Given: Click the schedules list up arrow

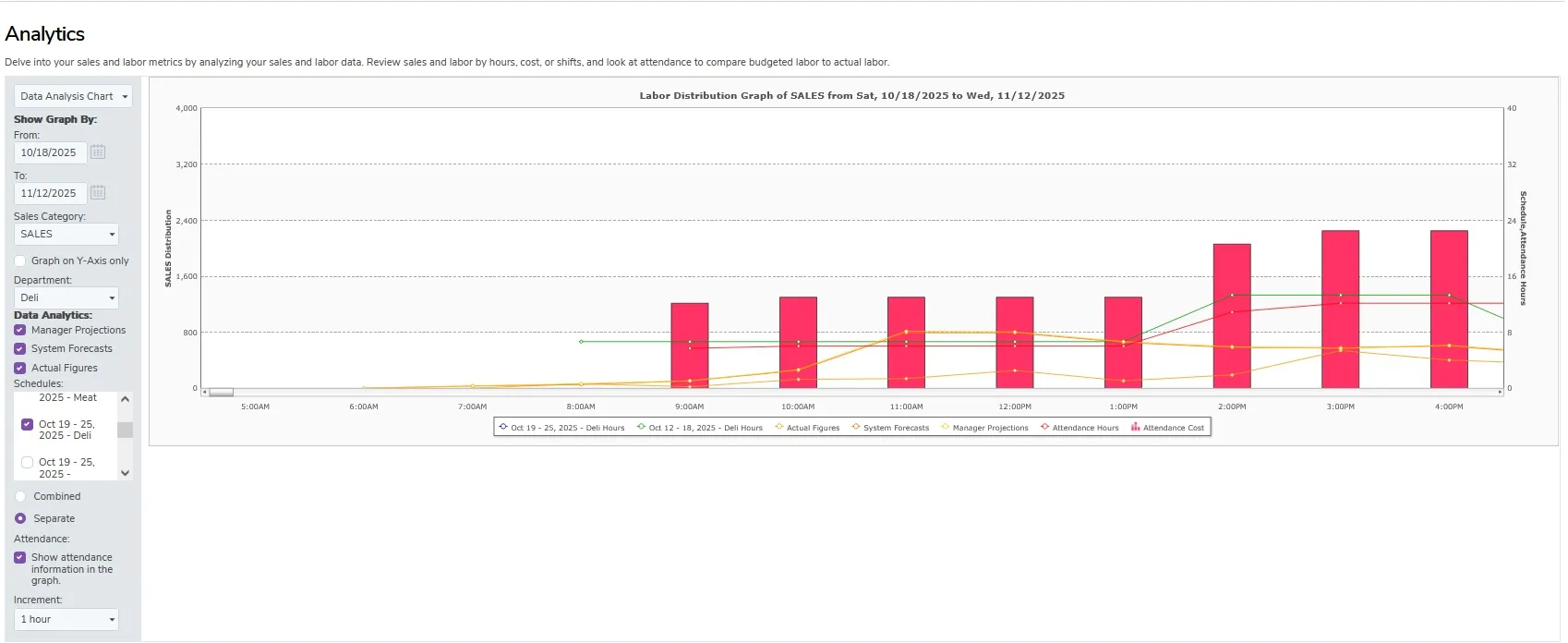Looking at the screenshot, I should [126, 399].
